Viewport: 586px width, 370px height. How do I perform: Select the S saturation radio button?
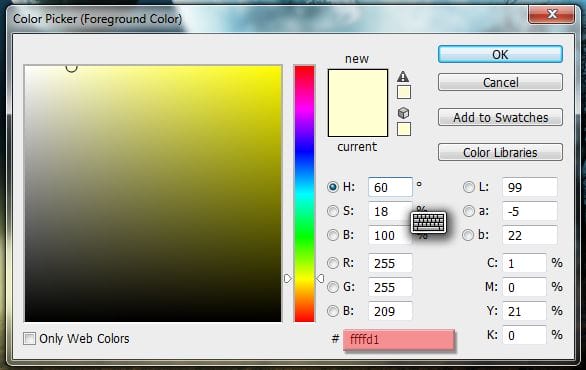(x=333, y=211)
